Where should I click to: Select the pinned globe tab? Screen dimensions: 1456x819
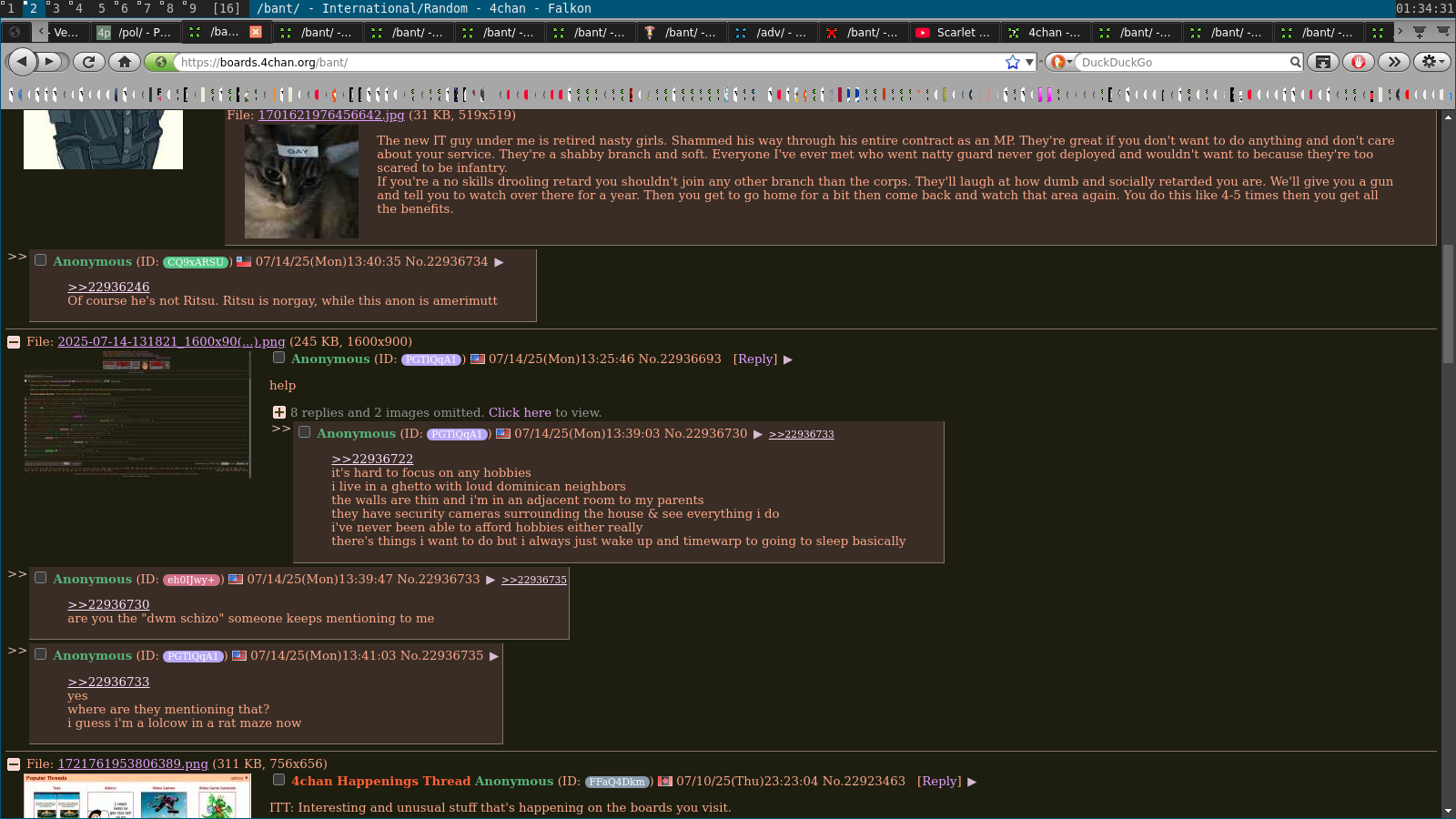(x=15, y=32)
